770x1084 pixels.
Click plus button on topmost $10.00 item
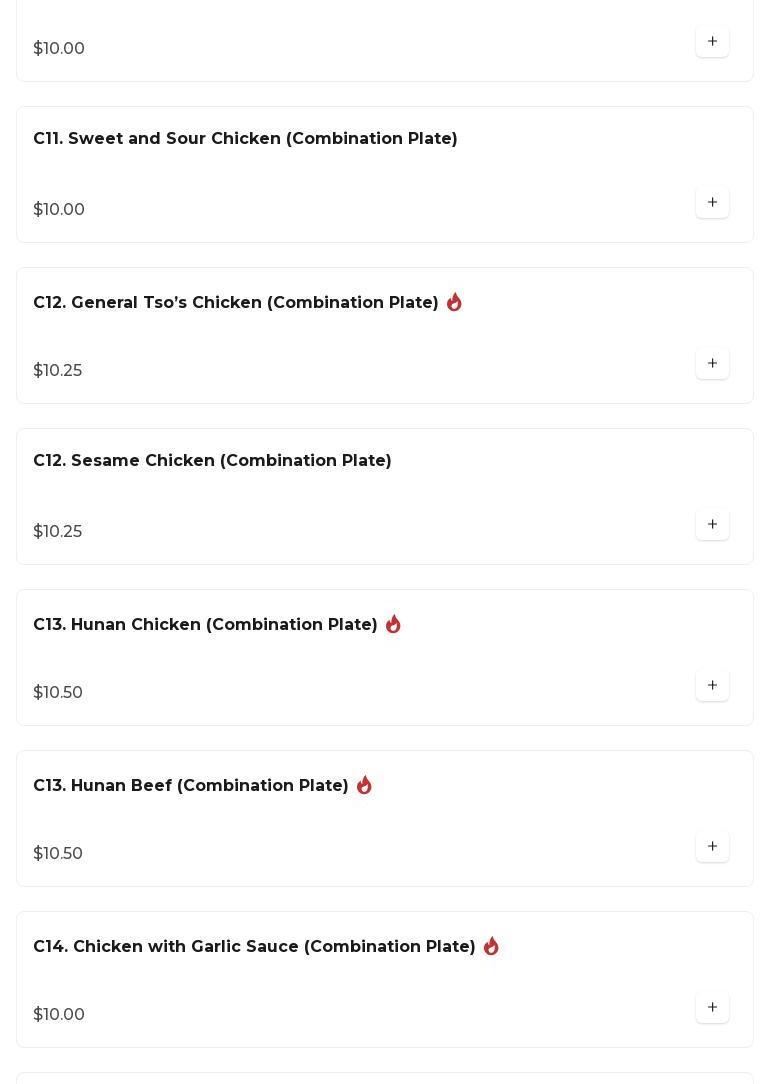[712, 42]
